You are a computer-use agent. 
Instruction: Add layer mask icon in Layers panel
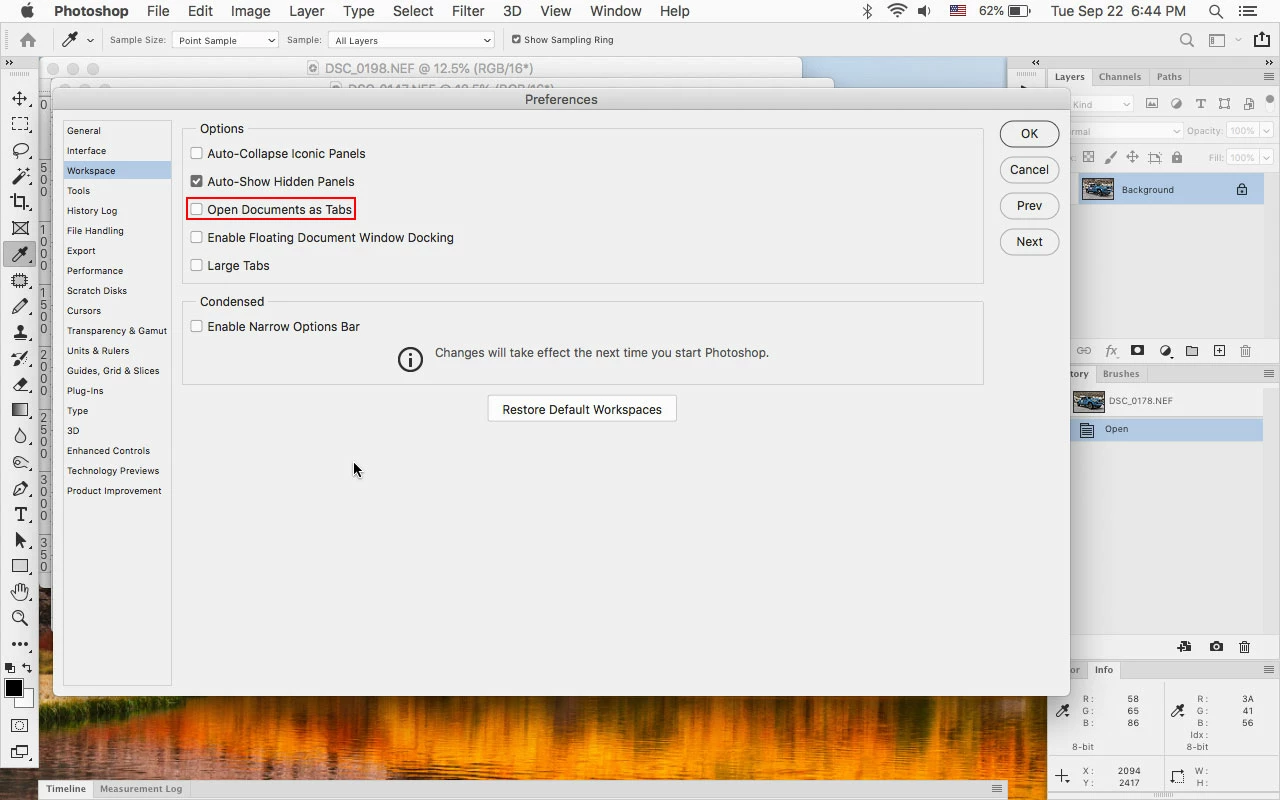(1137, 351)
